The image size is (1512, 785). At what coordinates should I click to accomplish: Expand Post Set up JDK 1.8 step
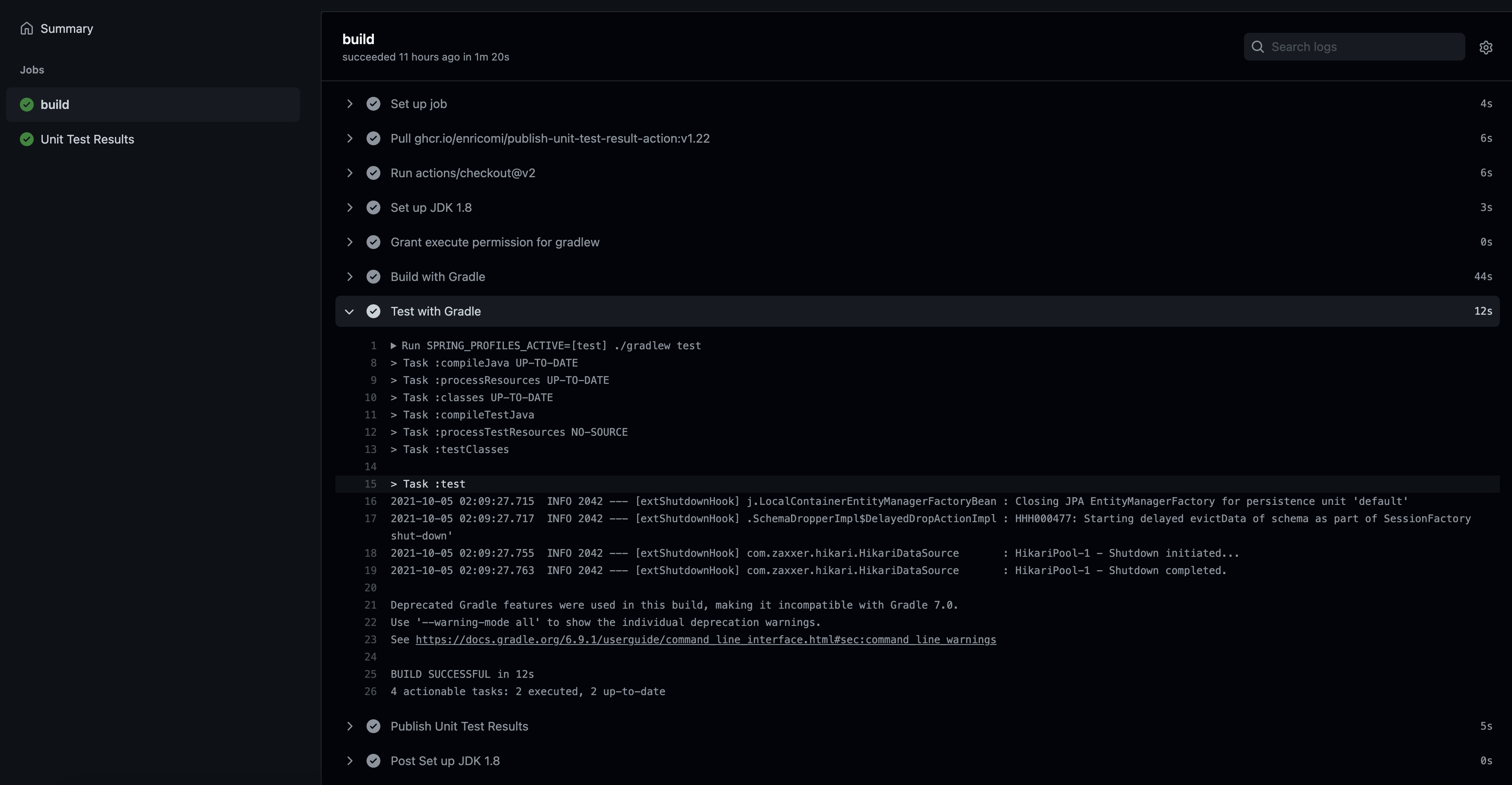point(350,761)
